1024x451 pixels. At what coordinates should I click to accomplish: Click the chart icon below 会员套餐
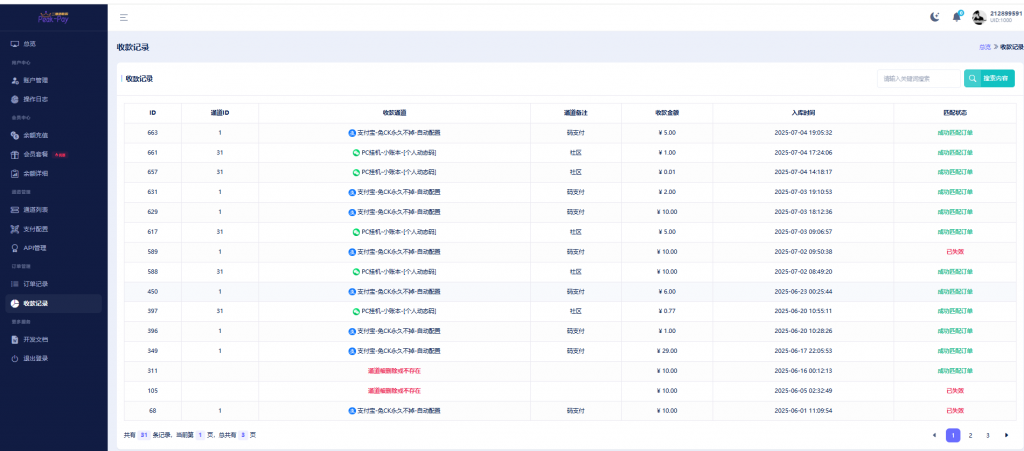pyautogui.click(x=15, y=174)
